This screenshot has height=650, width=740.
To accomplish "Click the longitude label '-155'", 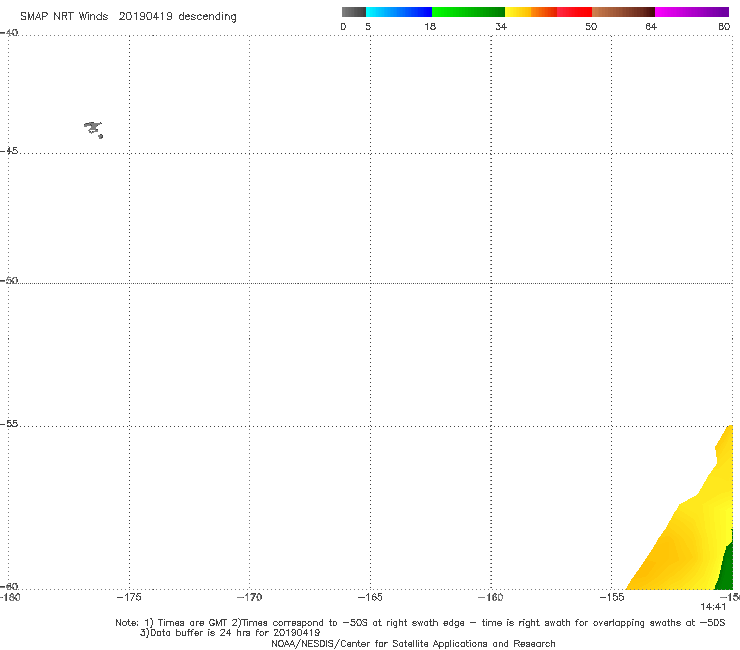I will (x=612, y=598).
